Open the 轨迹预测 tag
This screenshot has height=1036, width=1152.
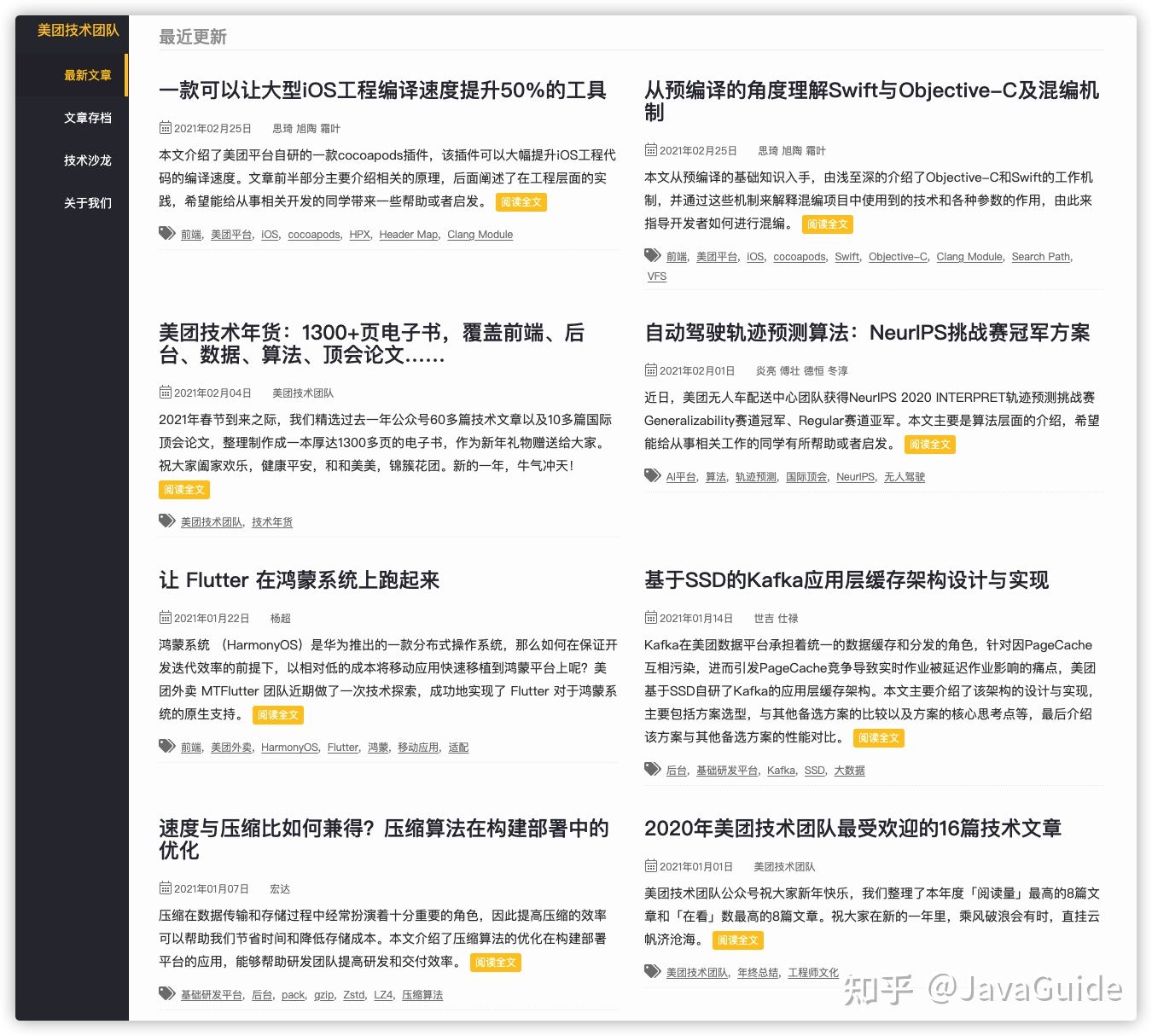tap(756, 477)
